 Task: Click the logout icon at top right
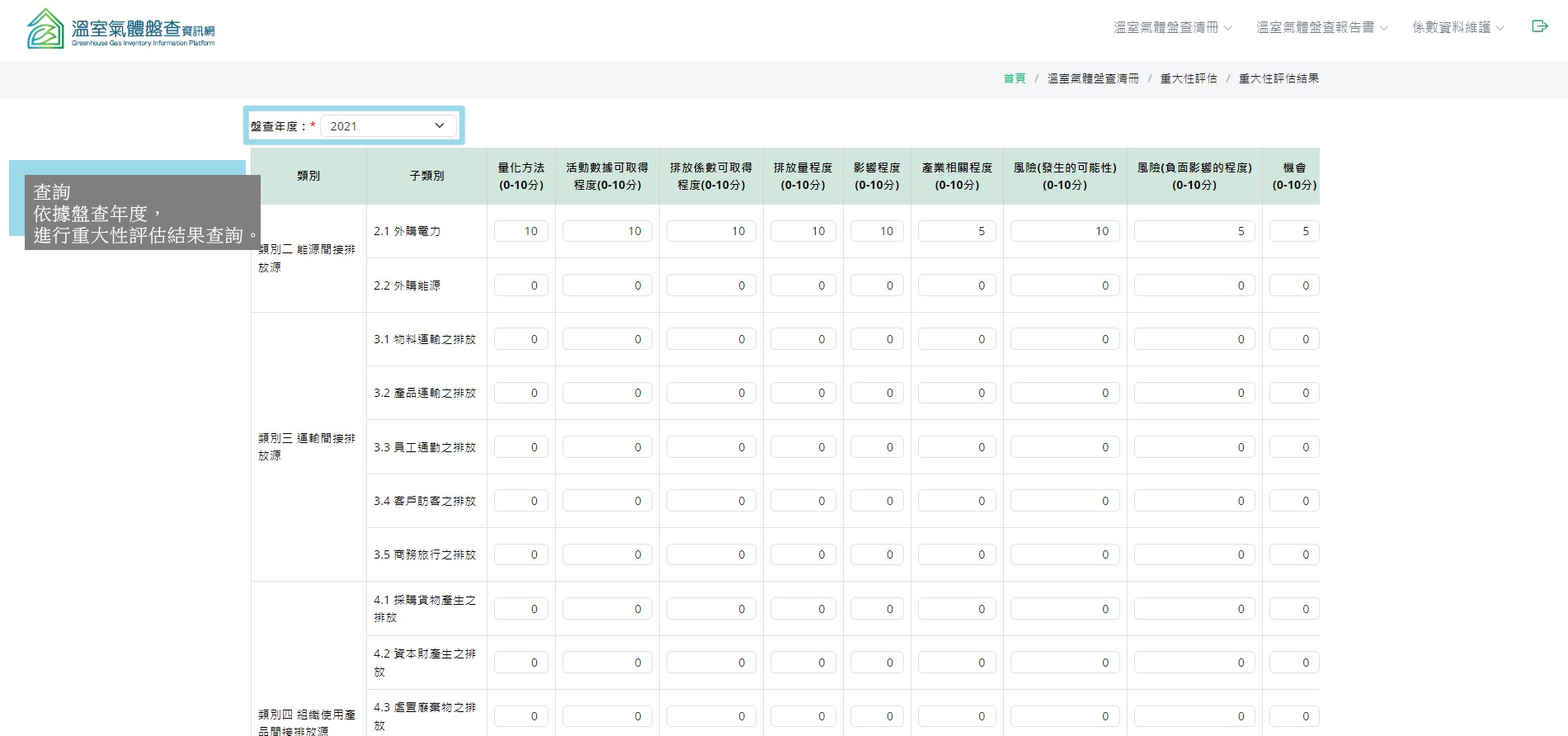coord(1539,26)
